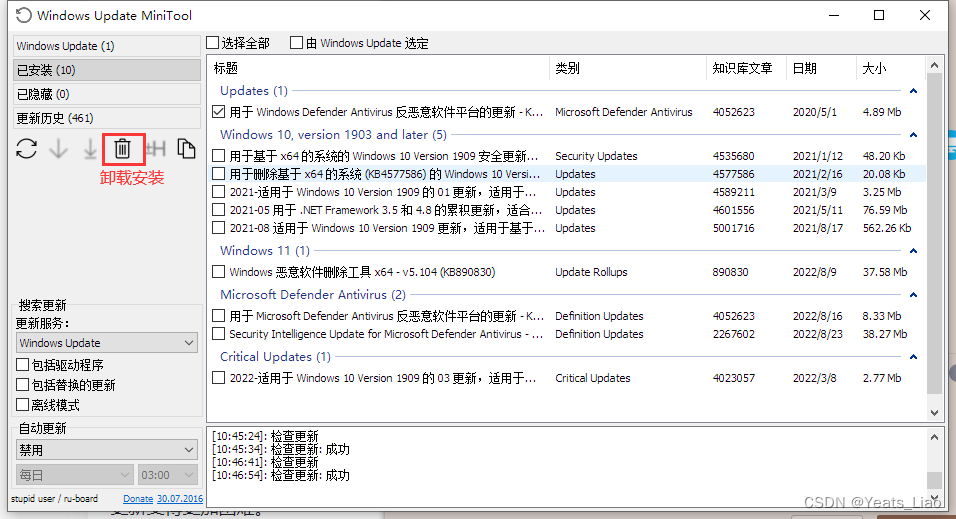The image size is (956, 519).
Task: Sort by the 大小 column header
Action: pyautogui.click(x=891, y=68)
